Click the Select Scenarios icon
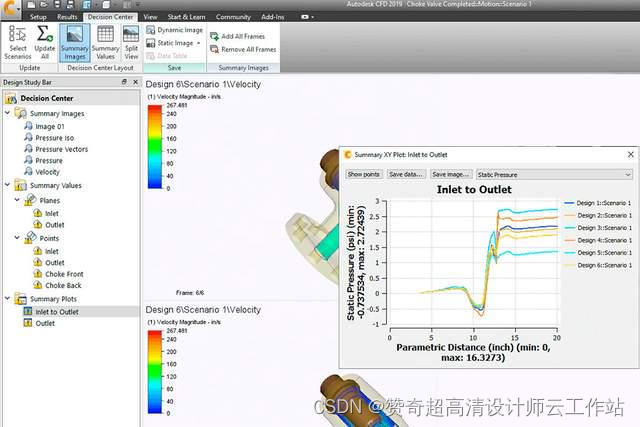The image size is (640, 427). [17, 34]
